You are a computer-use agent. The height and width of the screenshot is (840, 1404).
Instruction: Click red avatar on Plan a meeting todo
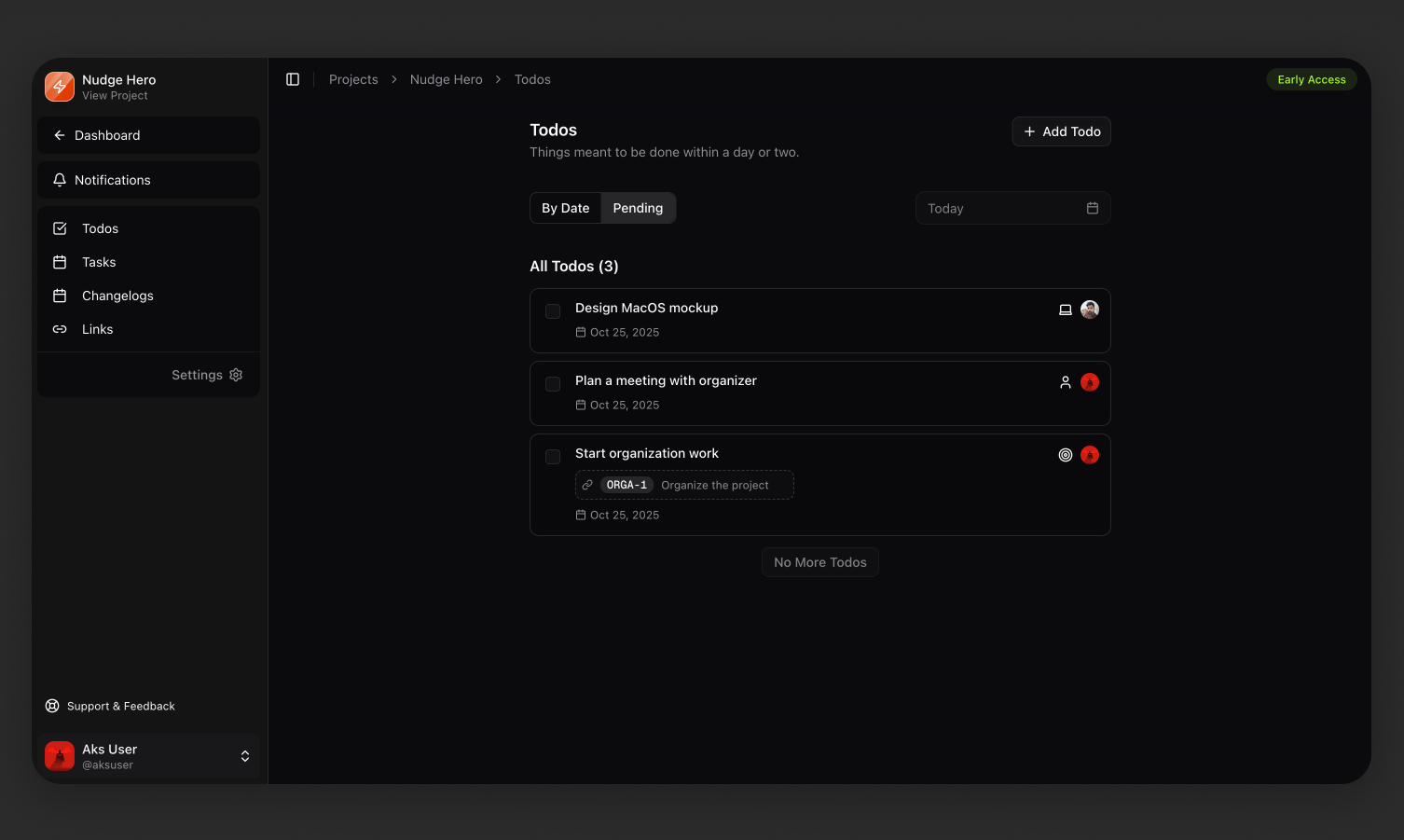(1090, 382)
